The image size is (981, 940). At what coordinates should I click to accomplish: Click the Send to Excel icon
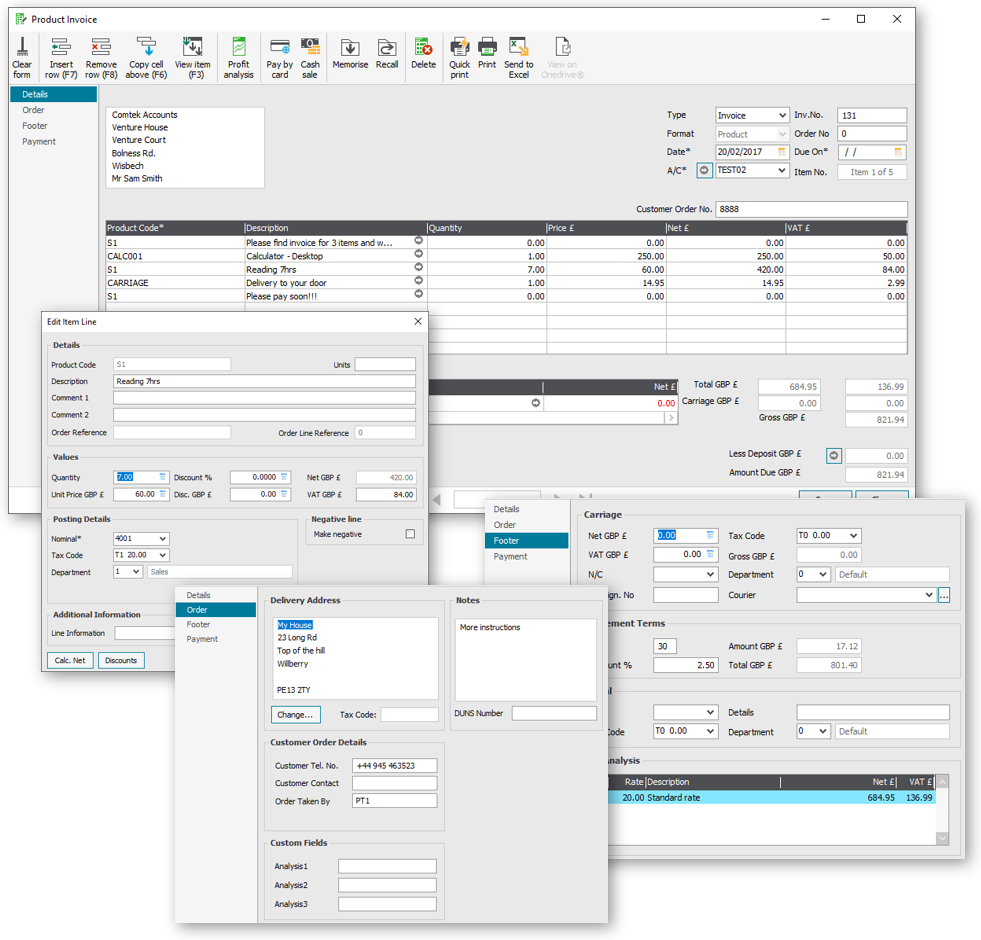(x=519, y=58)
